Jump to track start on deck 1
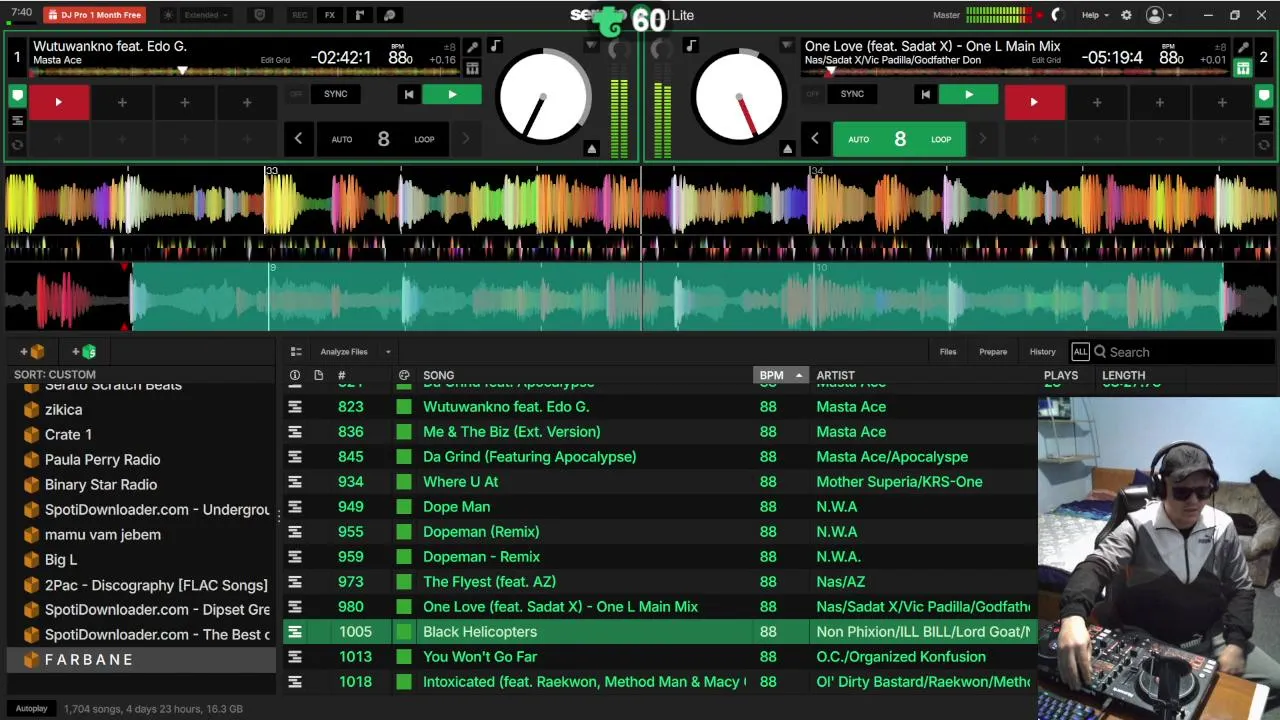The width and height of the screenshot is (1280, 720). click(408, 94)
